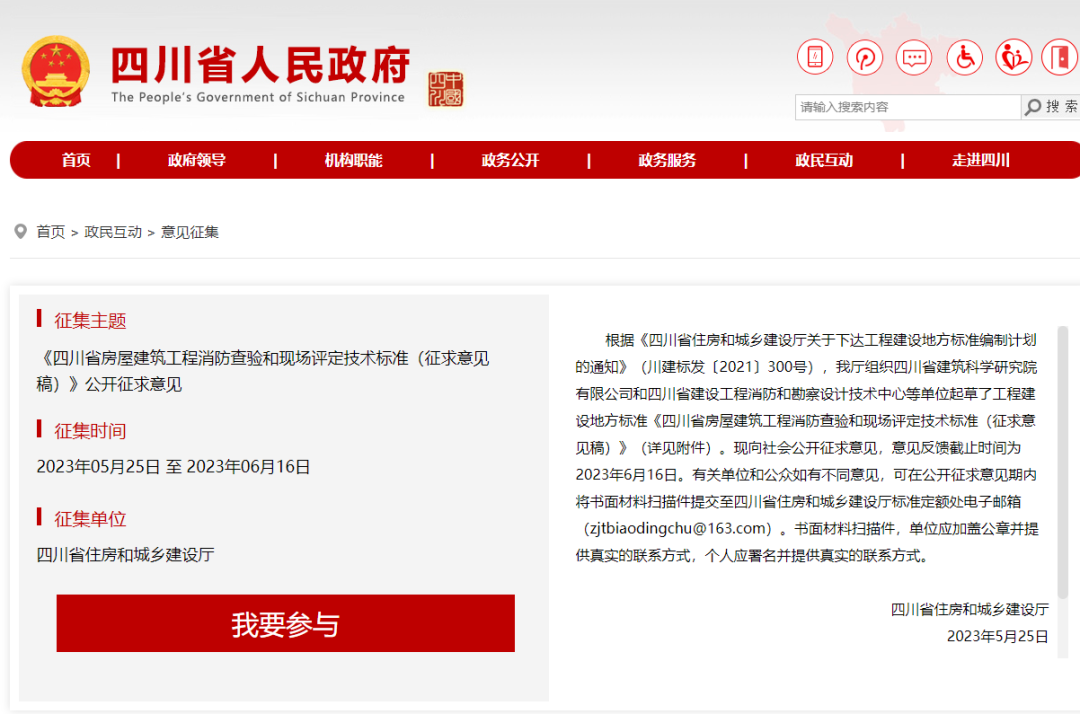Screen dimensions: 1080x714
Task: Click the national emblem logo
Action: (x=56, y=72)
